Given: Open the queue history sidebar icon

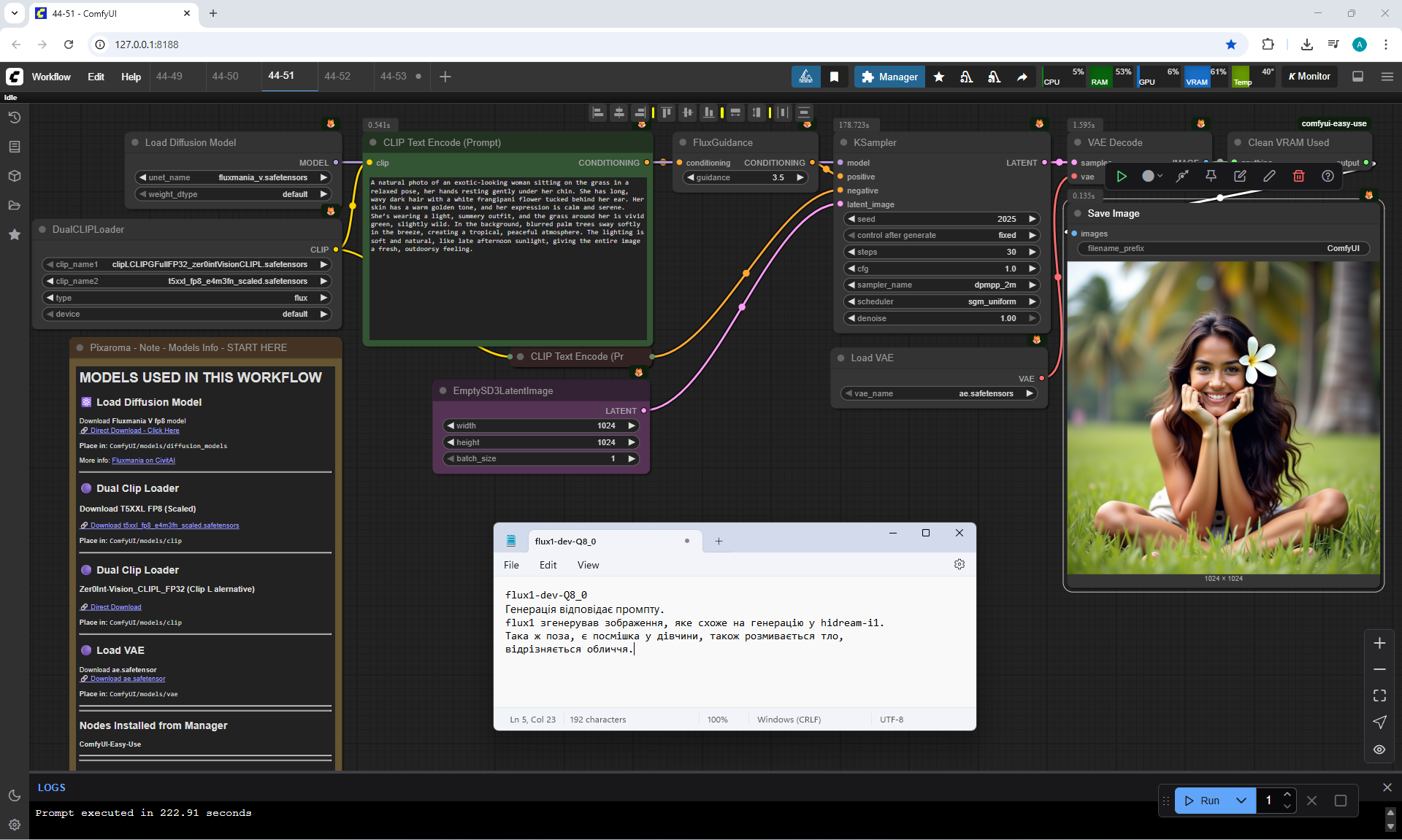Looking at the screenshot, I should click(14, 117).
